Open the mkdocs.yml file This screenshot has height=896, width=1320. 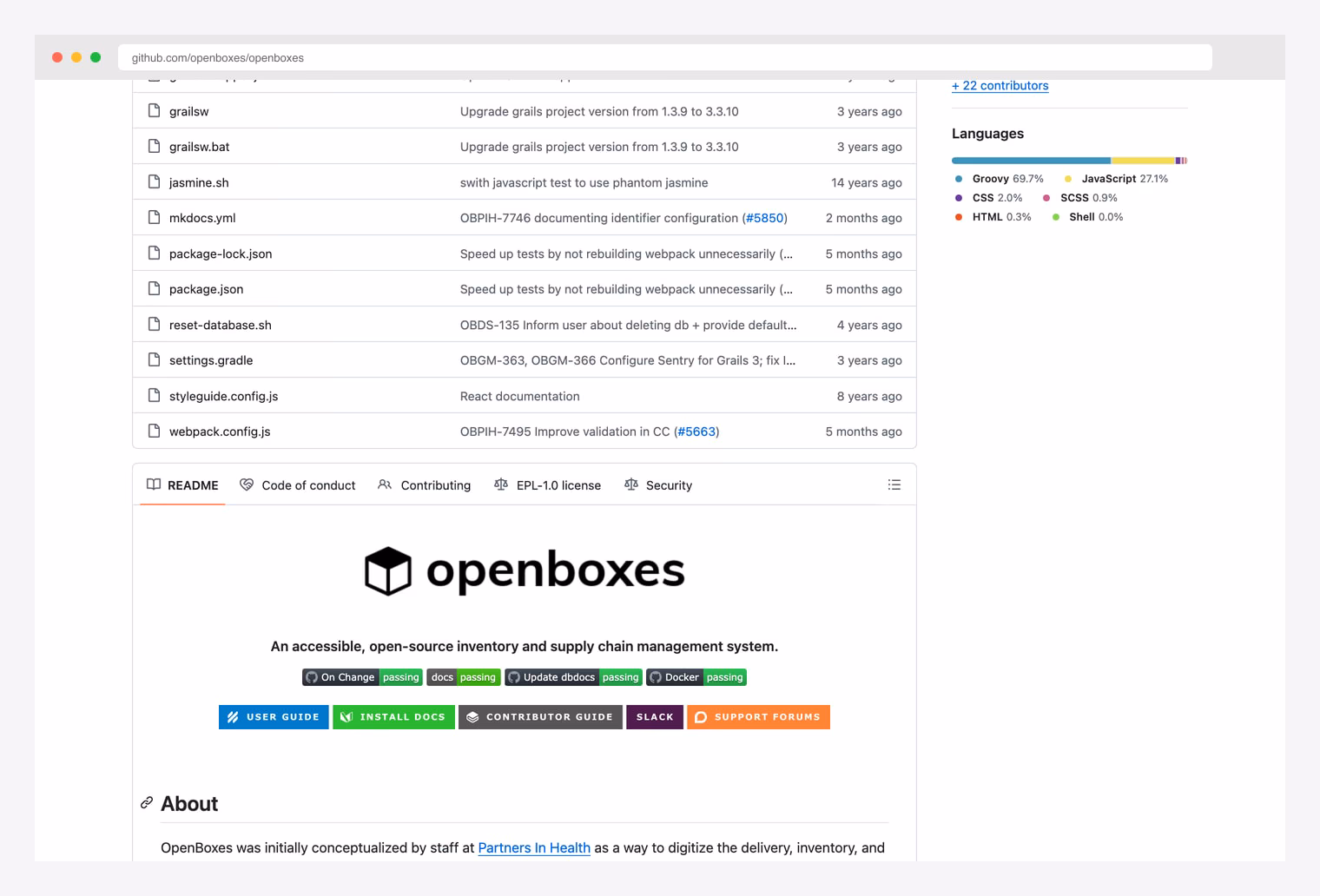point(202,218)
